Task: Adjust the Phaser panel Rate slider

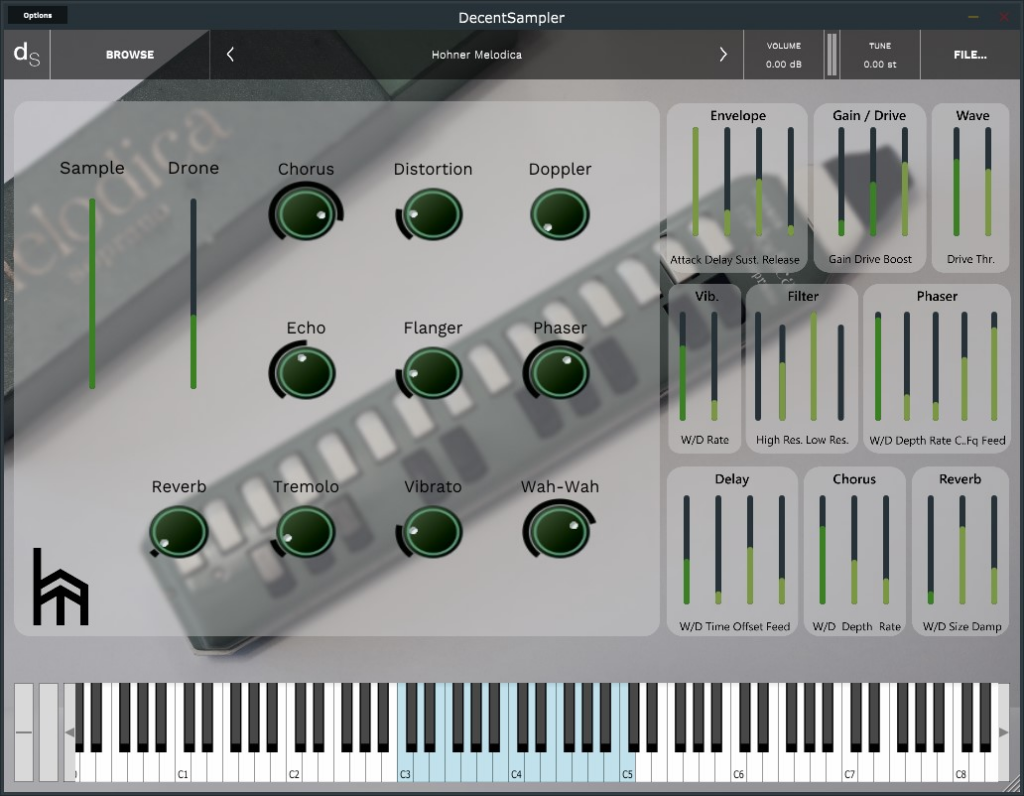Action: click(x=936, y=366)
